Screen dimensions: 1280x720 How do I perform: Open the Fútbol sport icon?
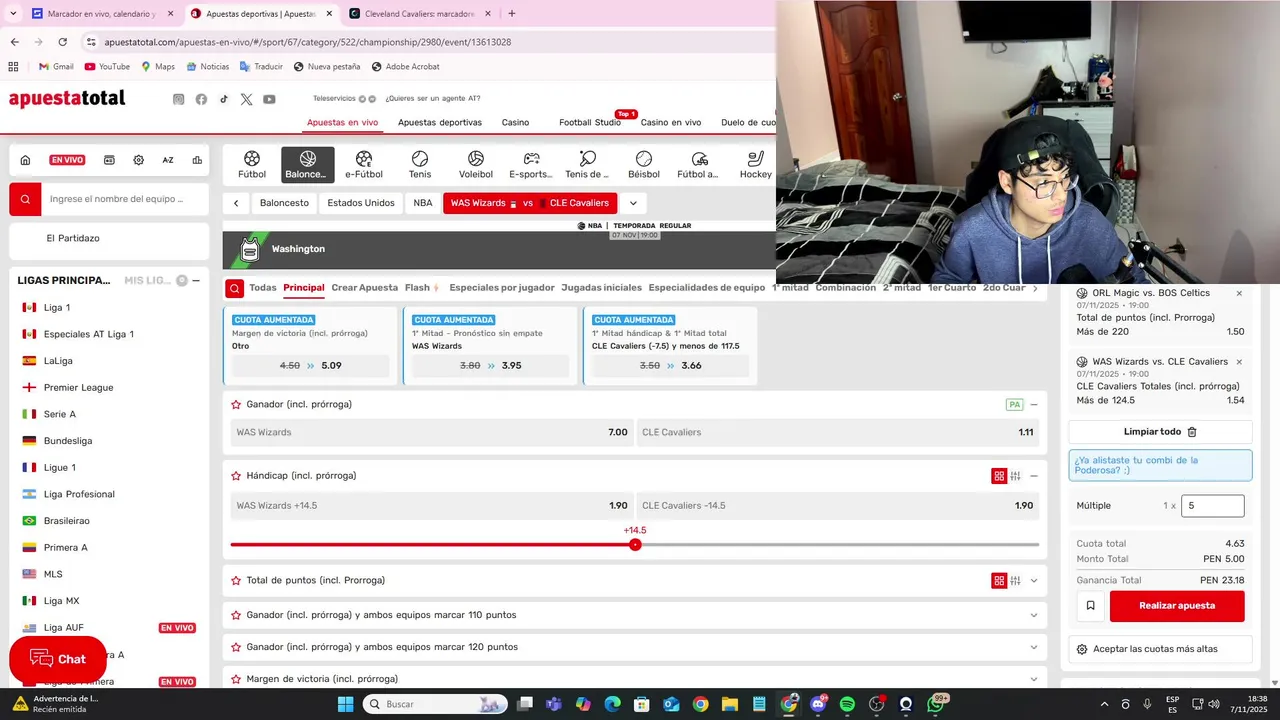252,165
